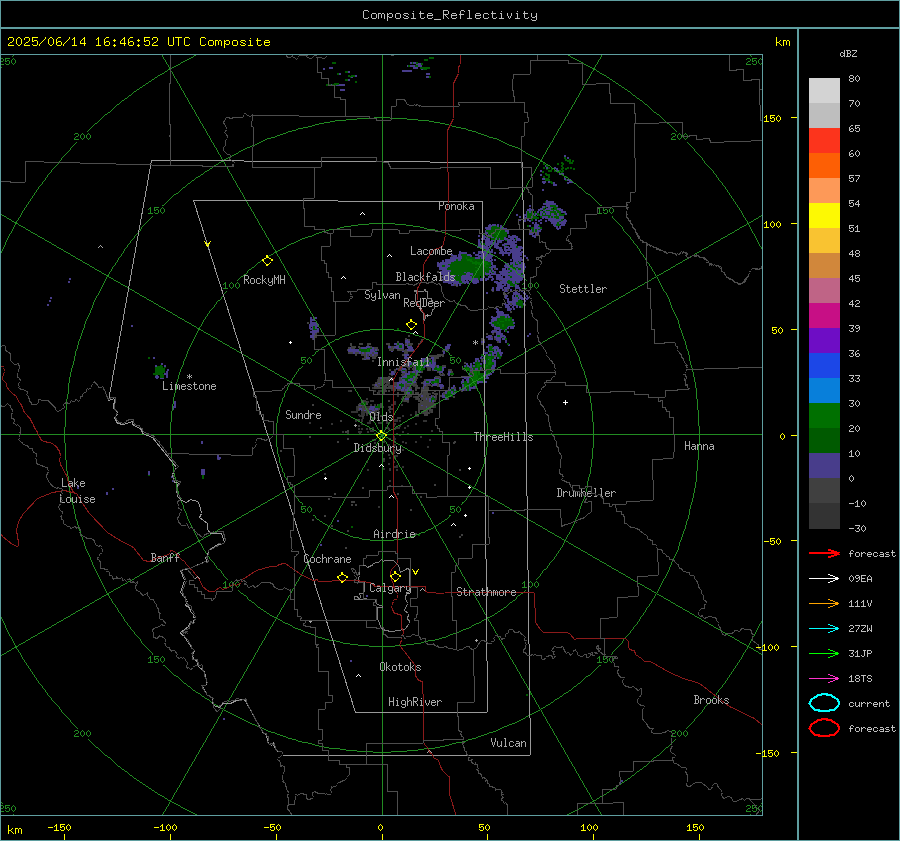The width and height of the screenshot is (900, 841).
Task: Click the yellow diamond marker above Calgary
Action: (x=395, y=576)
